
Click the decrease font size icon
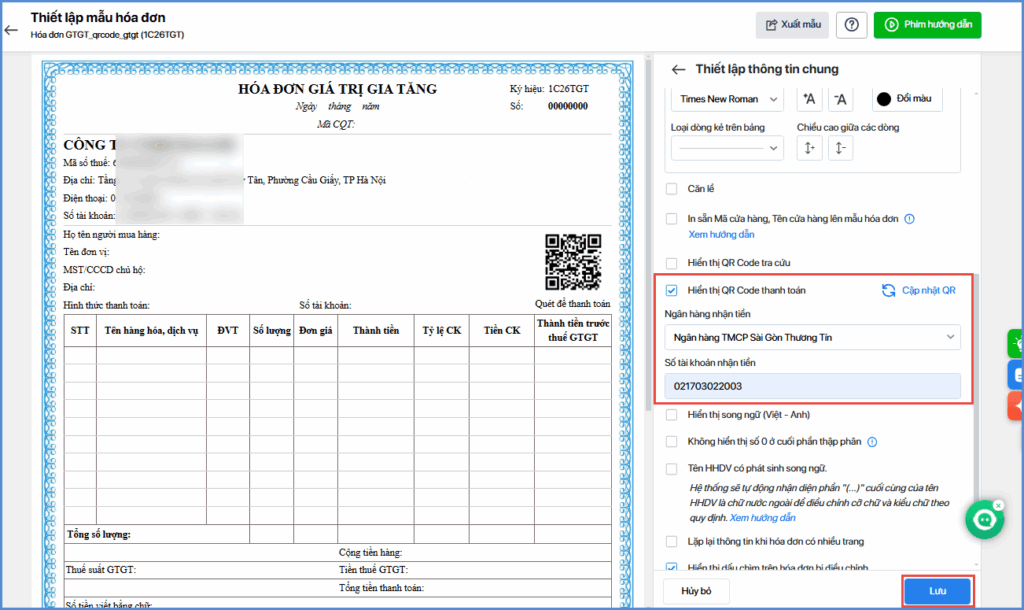(x=841, y=98)
